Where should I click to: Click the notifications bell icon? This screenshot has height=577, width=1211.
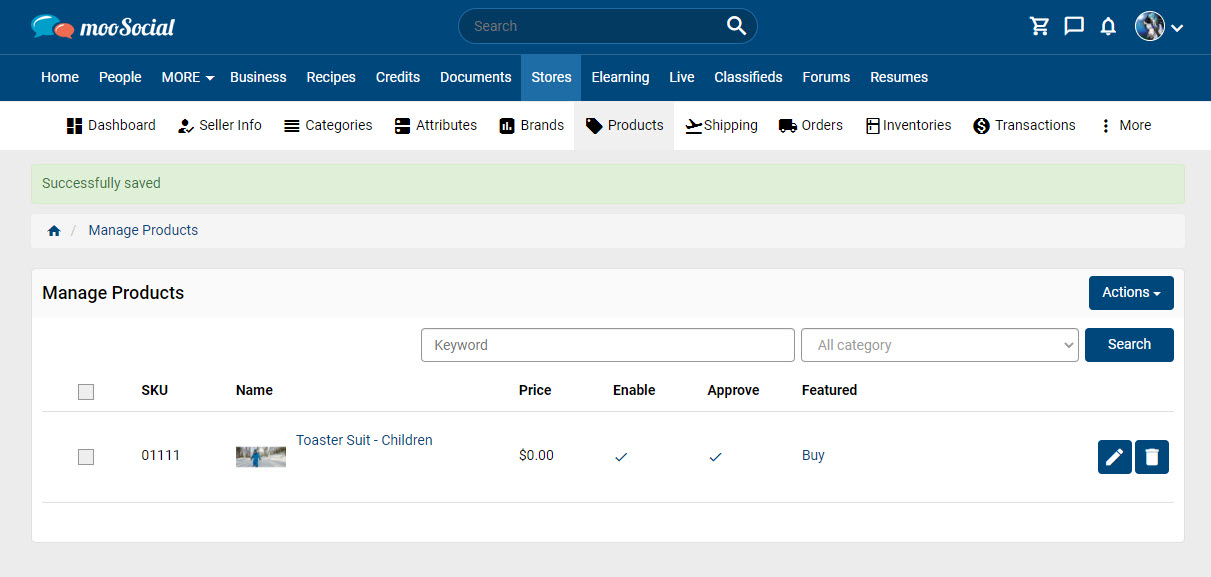pyautogui.click(x=1108, y=27)
